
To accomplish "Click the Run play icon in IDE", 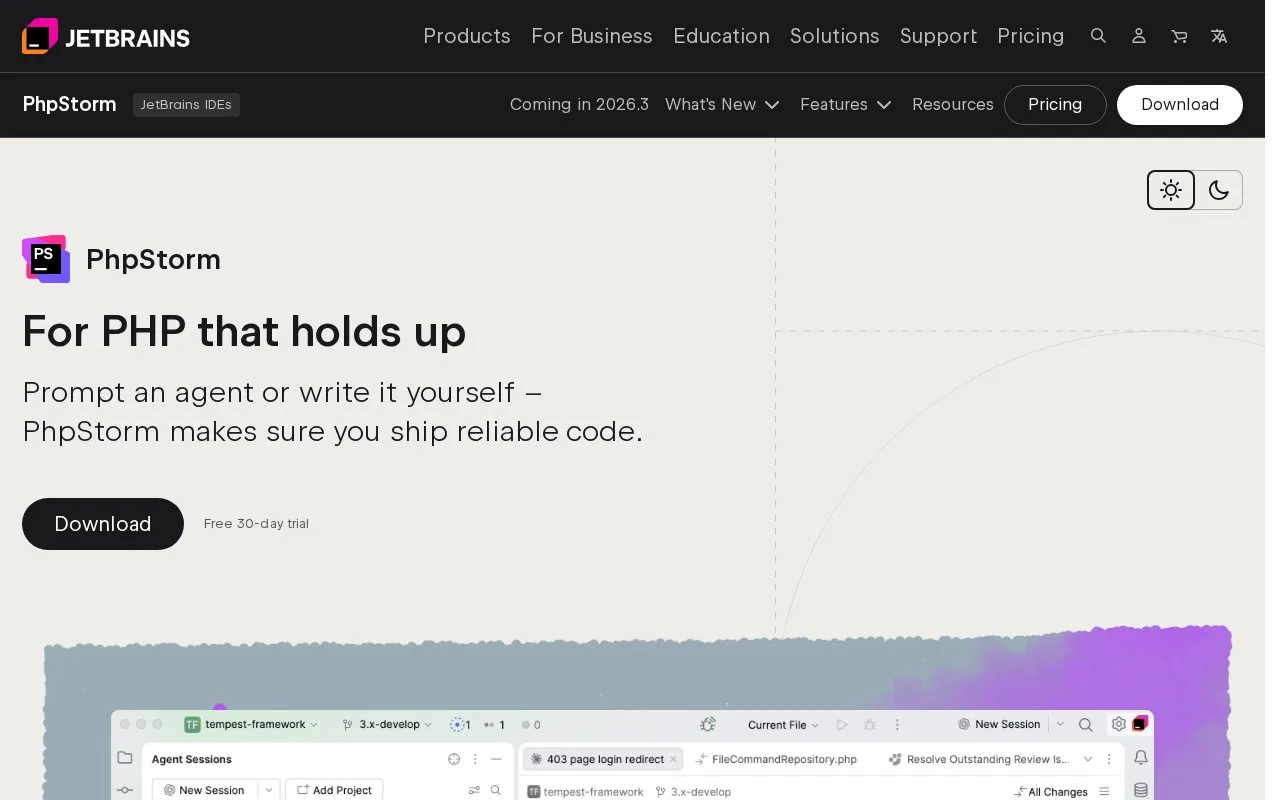I will coord(842,725).
